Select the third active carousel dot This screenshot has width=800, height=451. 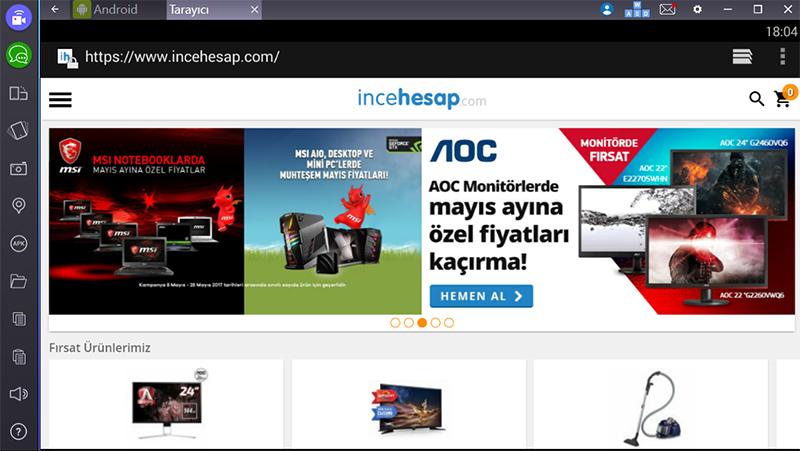pos(422,322)
